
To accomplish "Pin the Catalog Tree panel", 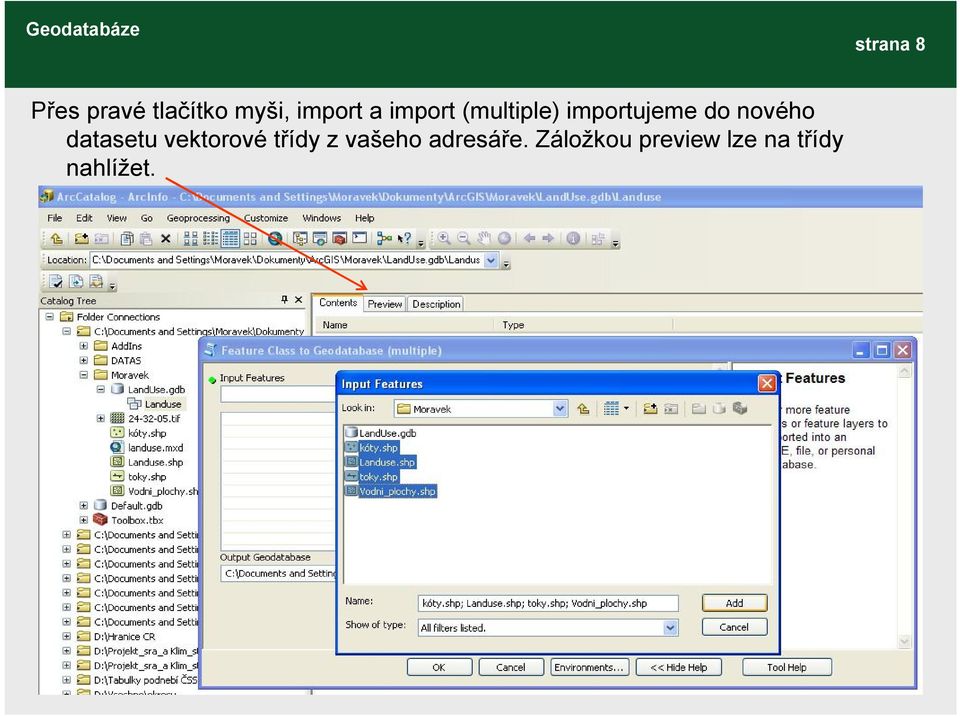I will point(284,300).
